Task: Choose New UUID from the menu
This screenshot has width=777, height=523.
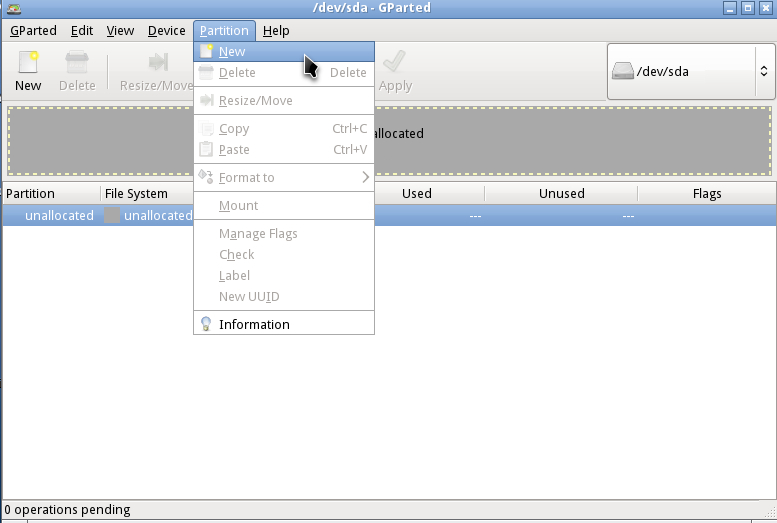Action: tap(284, 296)
